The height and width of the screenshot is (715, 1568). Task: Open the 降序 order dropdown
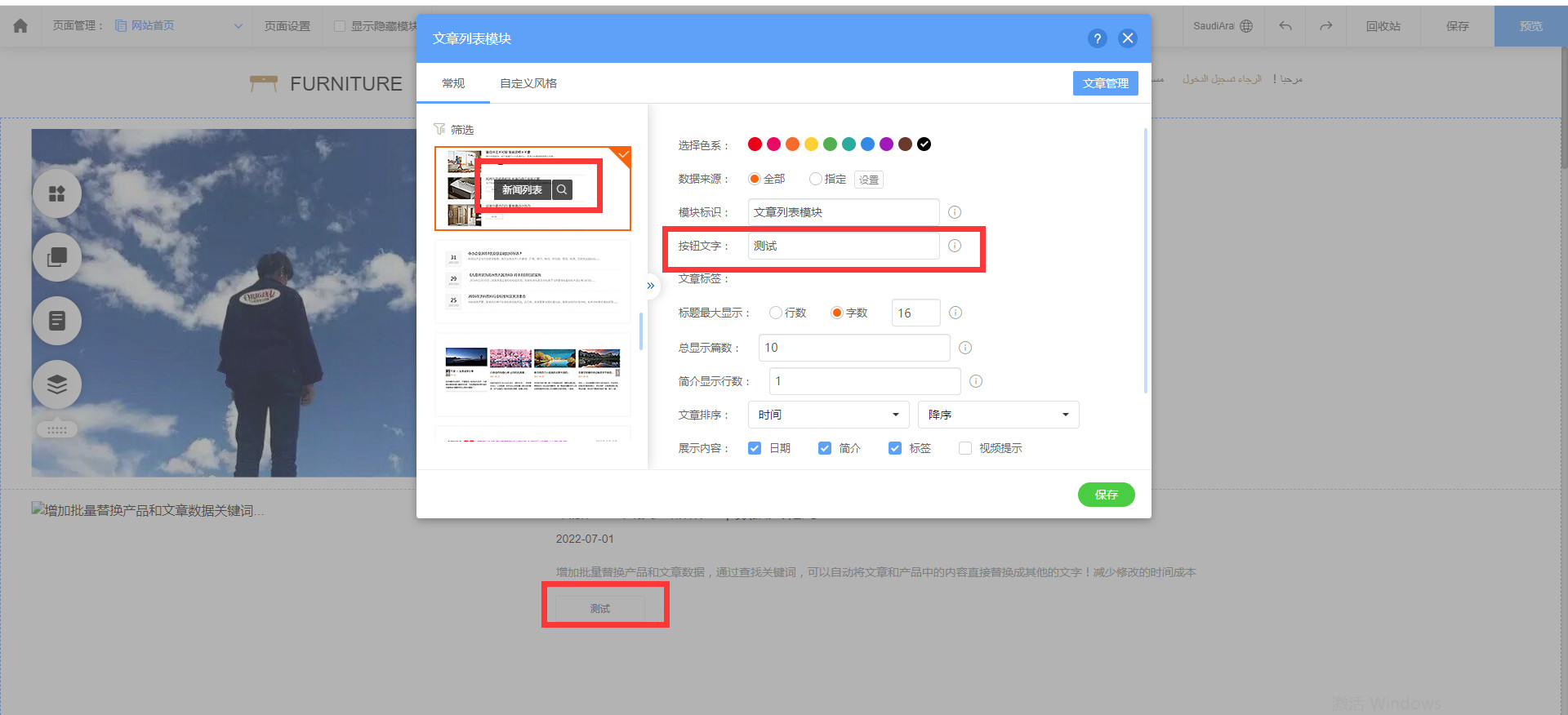tap(998, 415)
